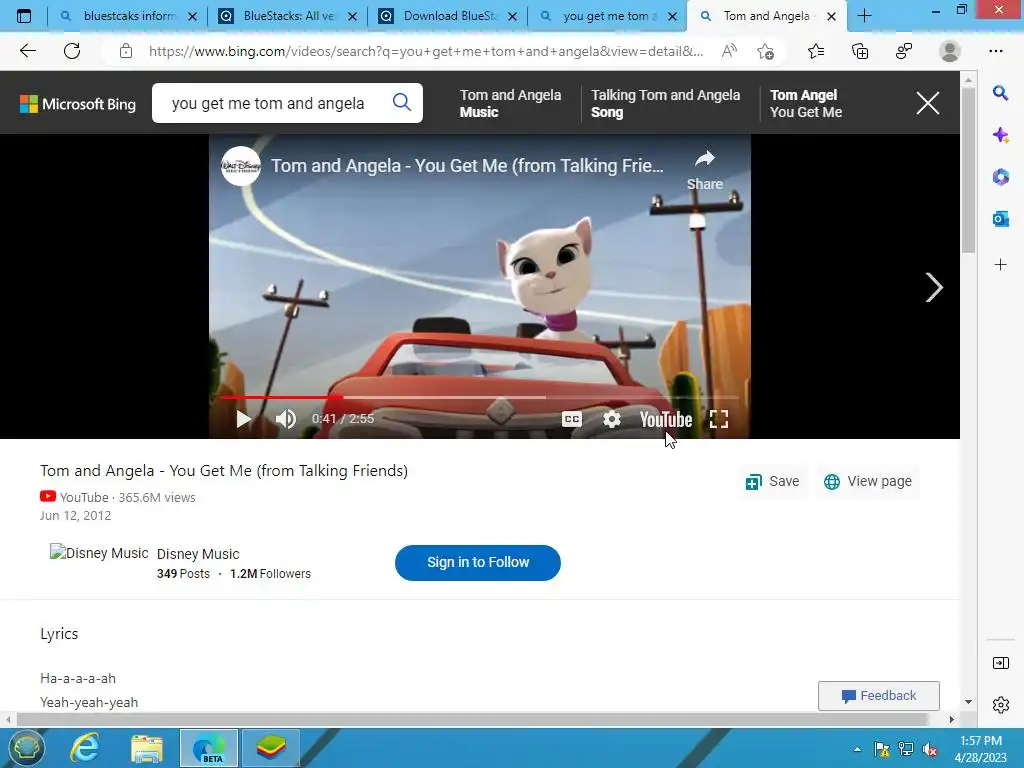Screen dimensions: 1024x768
Task: Switch to you get me tom tab
Action: tap(608, 16)
